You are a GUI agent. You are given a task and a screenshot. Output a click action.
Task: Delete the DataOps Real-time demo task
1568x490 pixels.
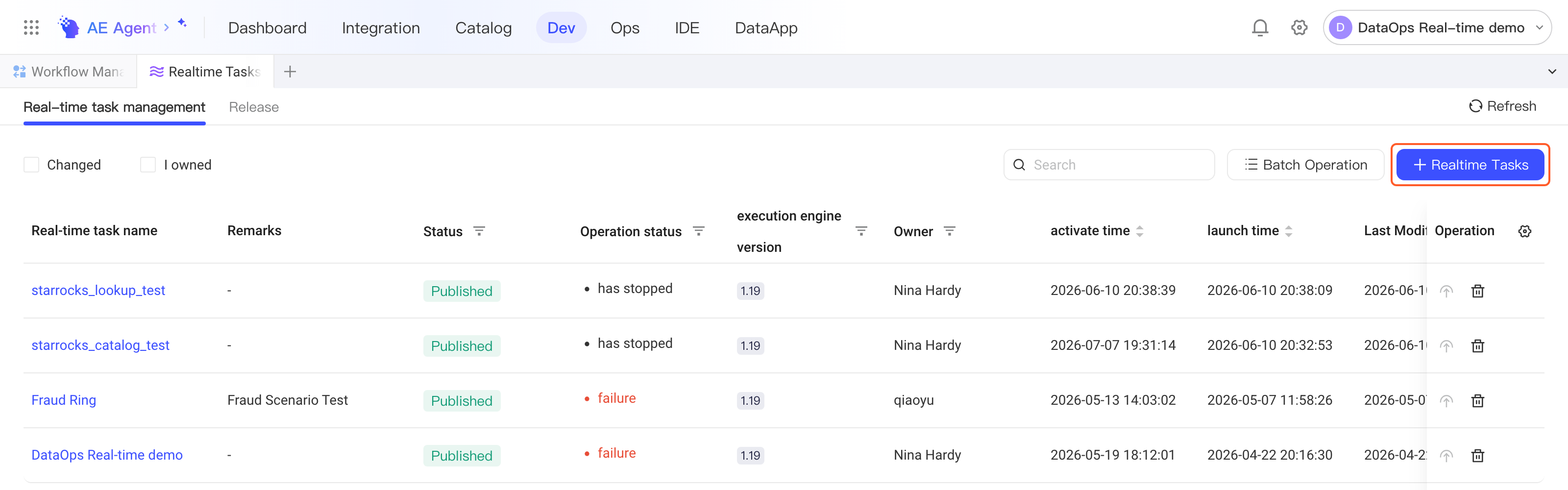pyautogui.click(x=1477, y=455)
